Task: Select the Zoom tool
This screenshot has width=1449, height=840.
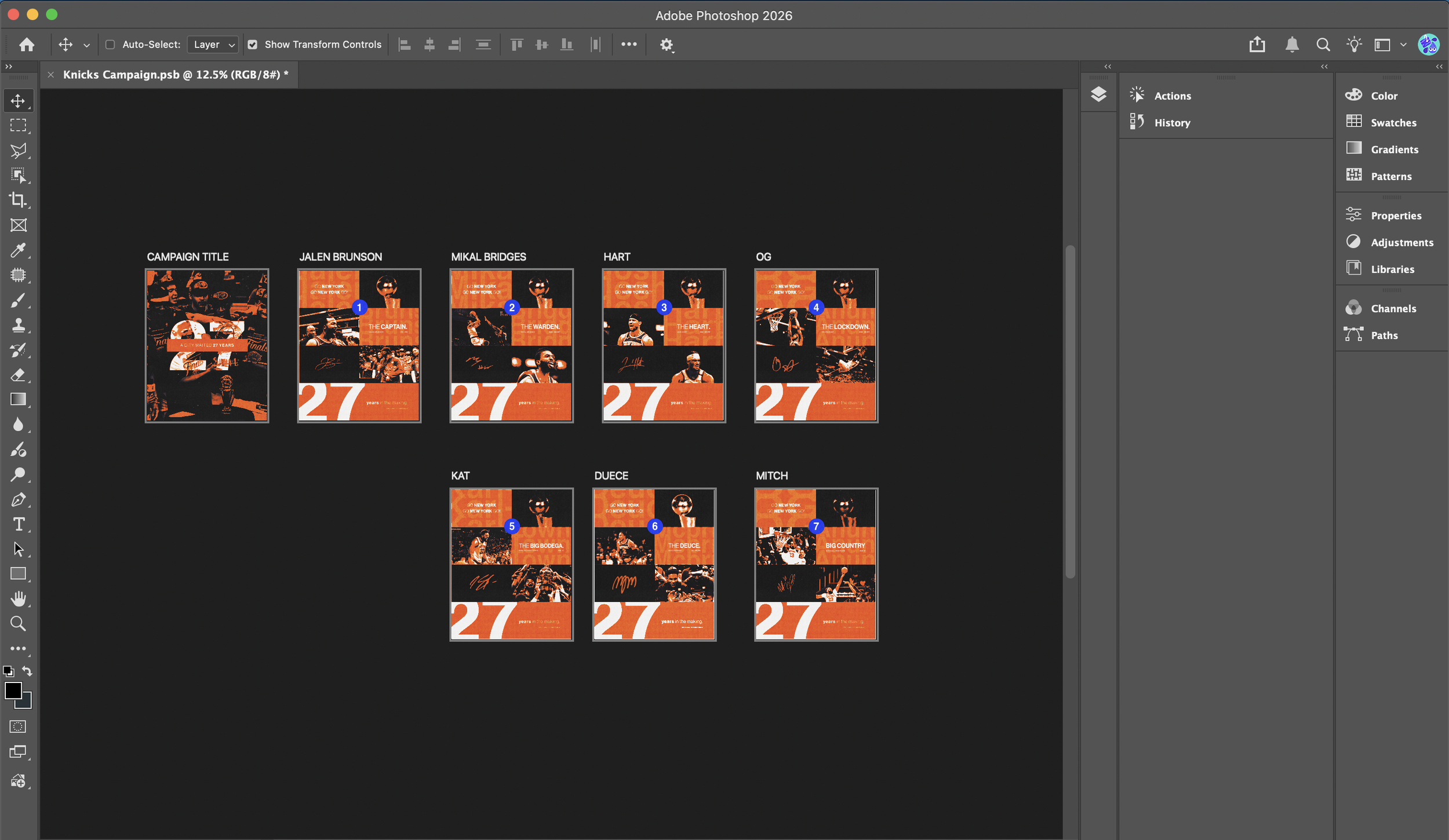Action: coord(18,623)
